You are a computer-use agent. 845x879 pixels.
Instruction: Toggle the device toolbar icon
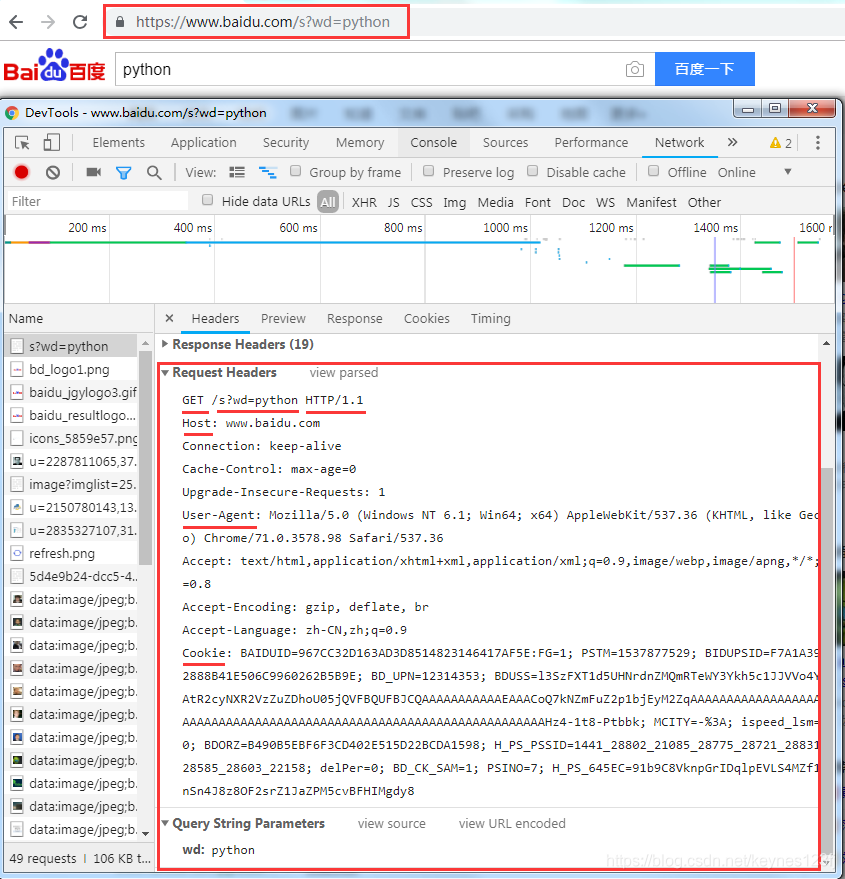click(x=51, y=142)
